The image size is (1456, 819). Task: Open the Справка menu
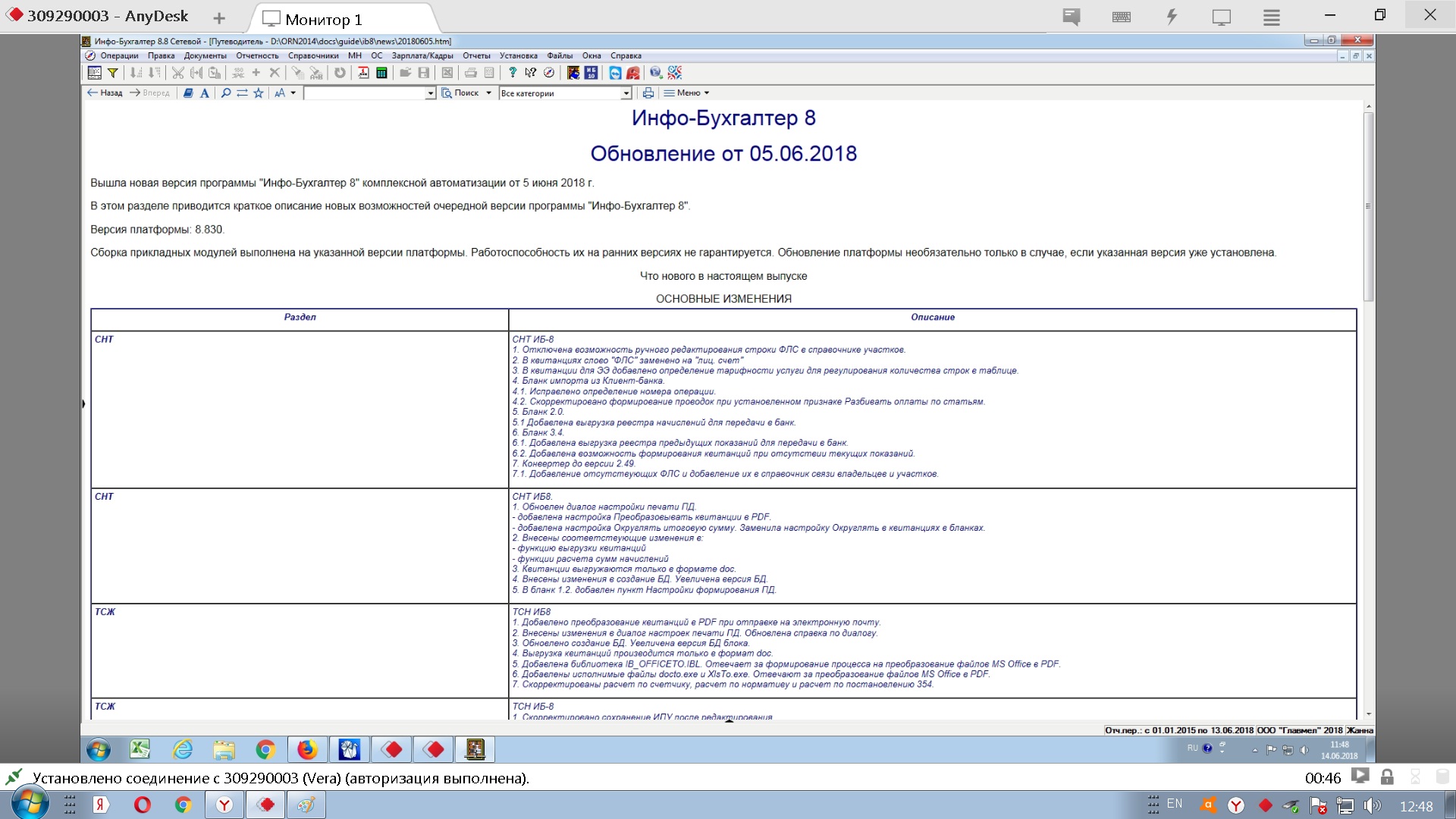[626, 55]
